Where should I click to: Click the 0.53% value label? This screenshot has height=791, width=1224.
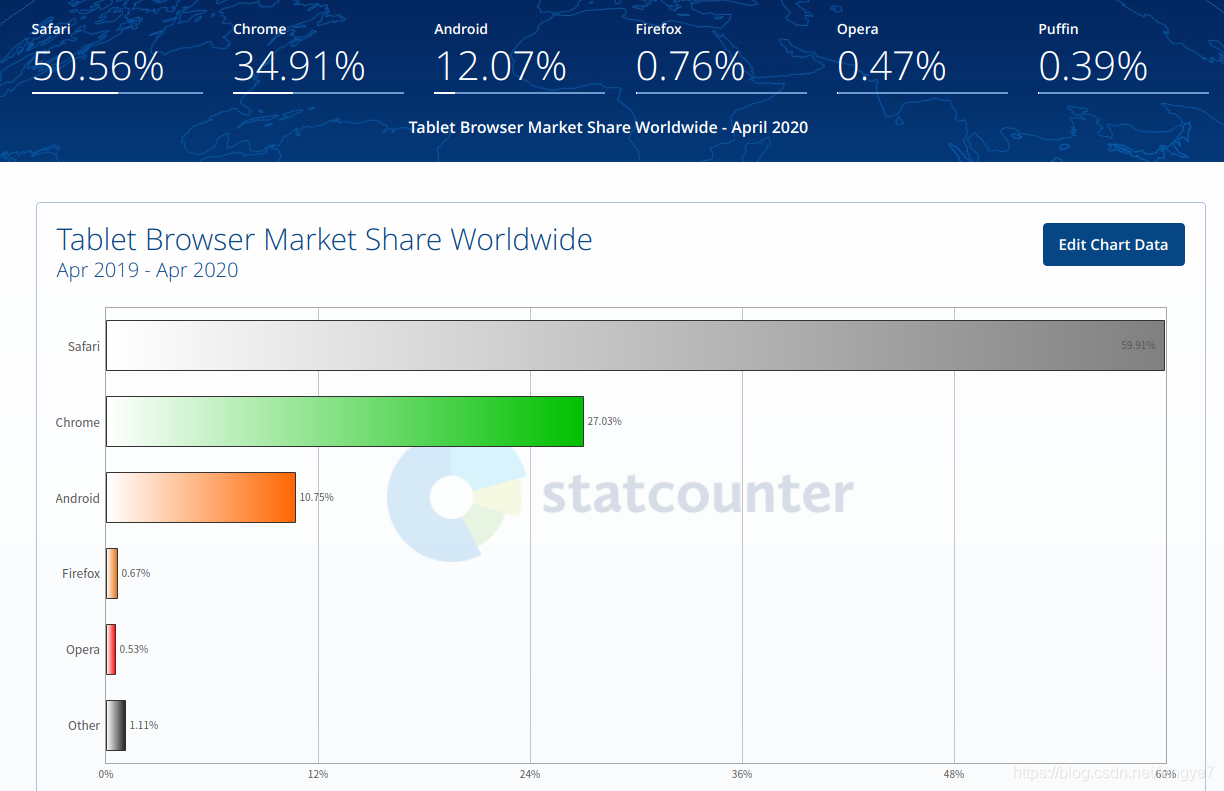134,649
